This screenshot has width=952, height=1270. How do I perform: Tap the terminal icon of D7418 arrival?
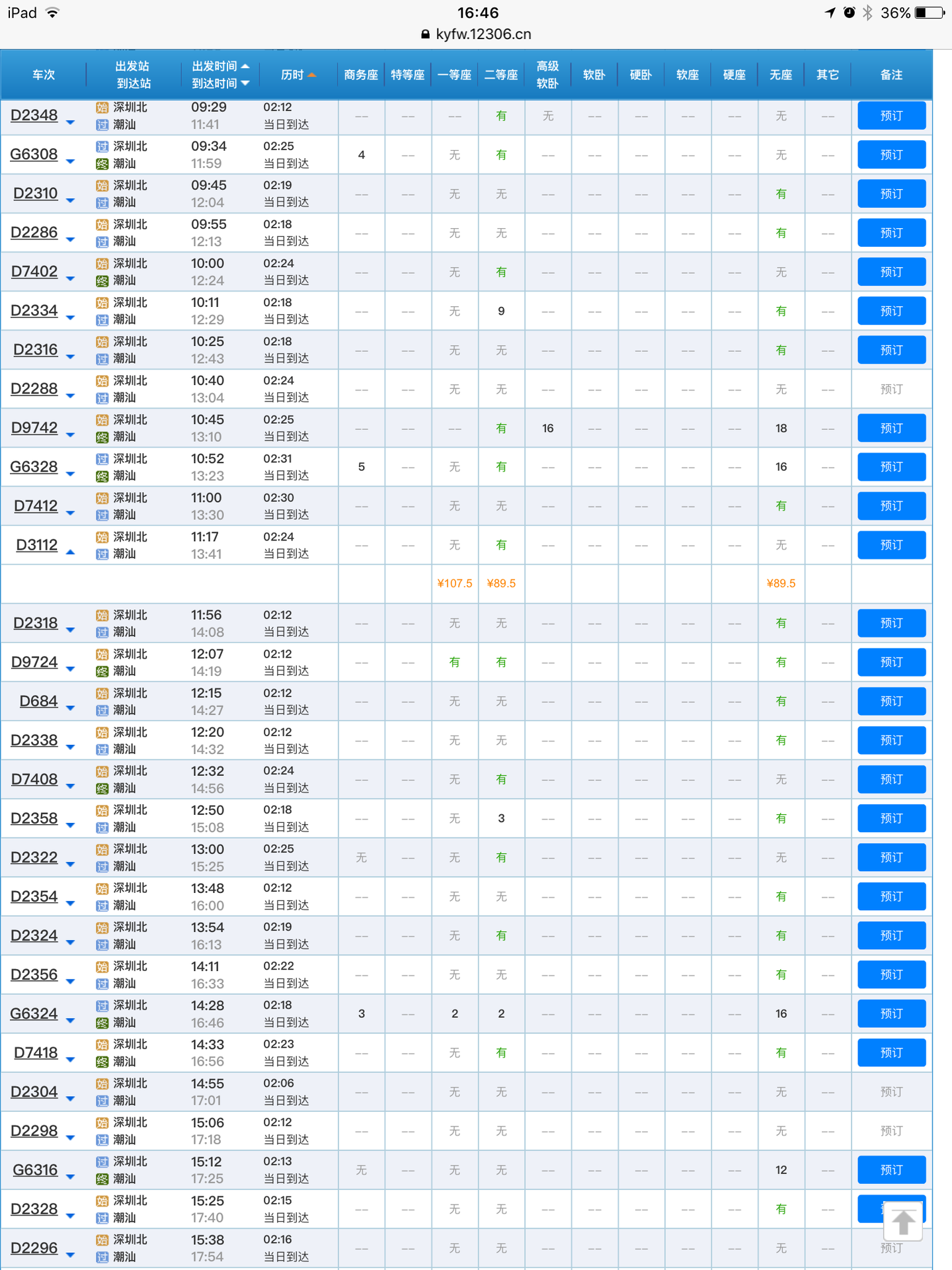click(x=102, y=1062)
